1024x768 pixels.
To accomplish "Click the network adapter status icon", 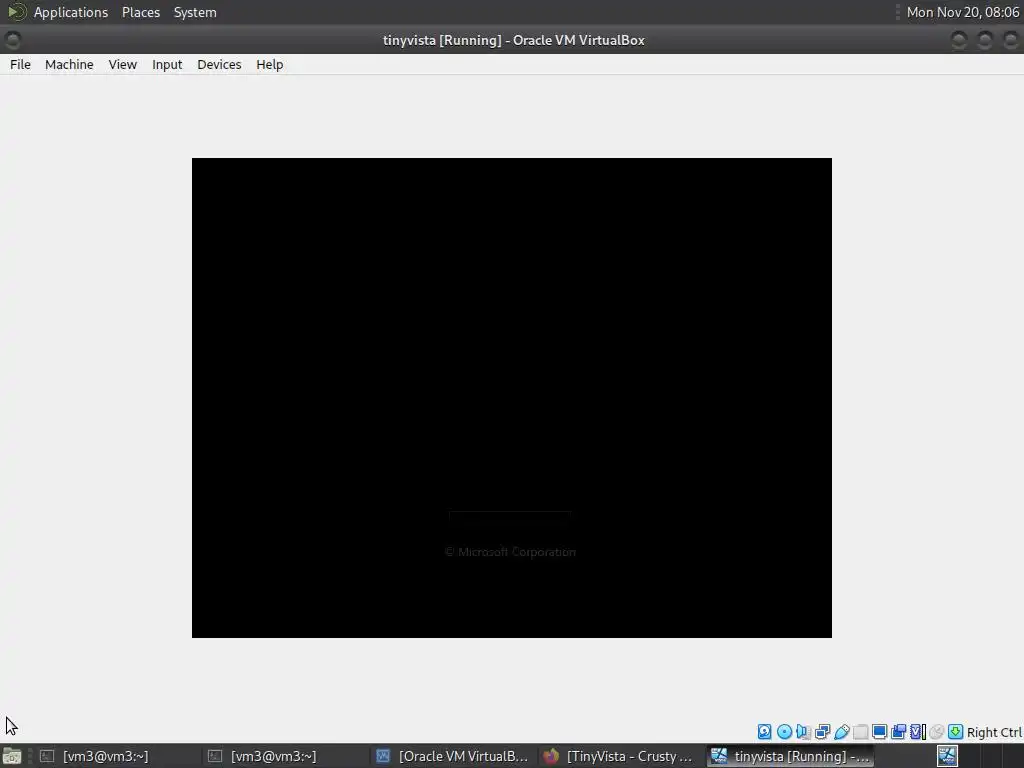I will click(x=822, y=732).
